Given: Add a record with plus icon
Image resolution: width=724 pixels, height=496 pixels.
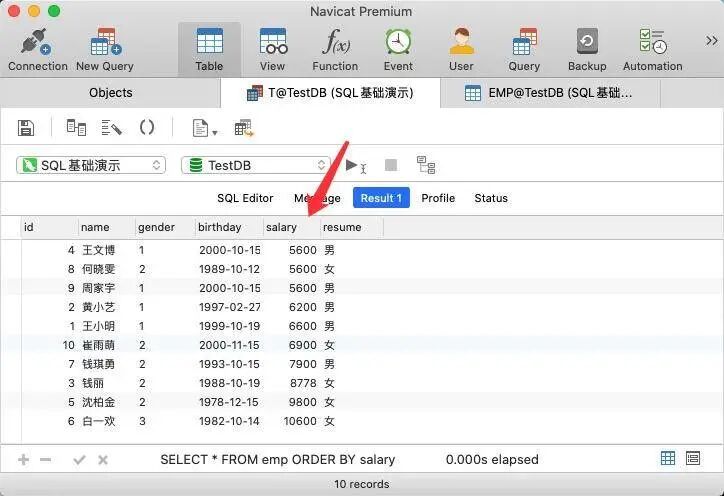Looking at the screenshot, I should click(23, 460).
